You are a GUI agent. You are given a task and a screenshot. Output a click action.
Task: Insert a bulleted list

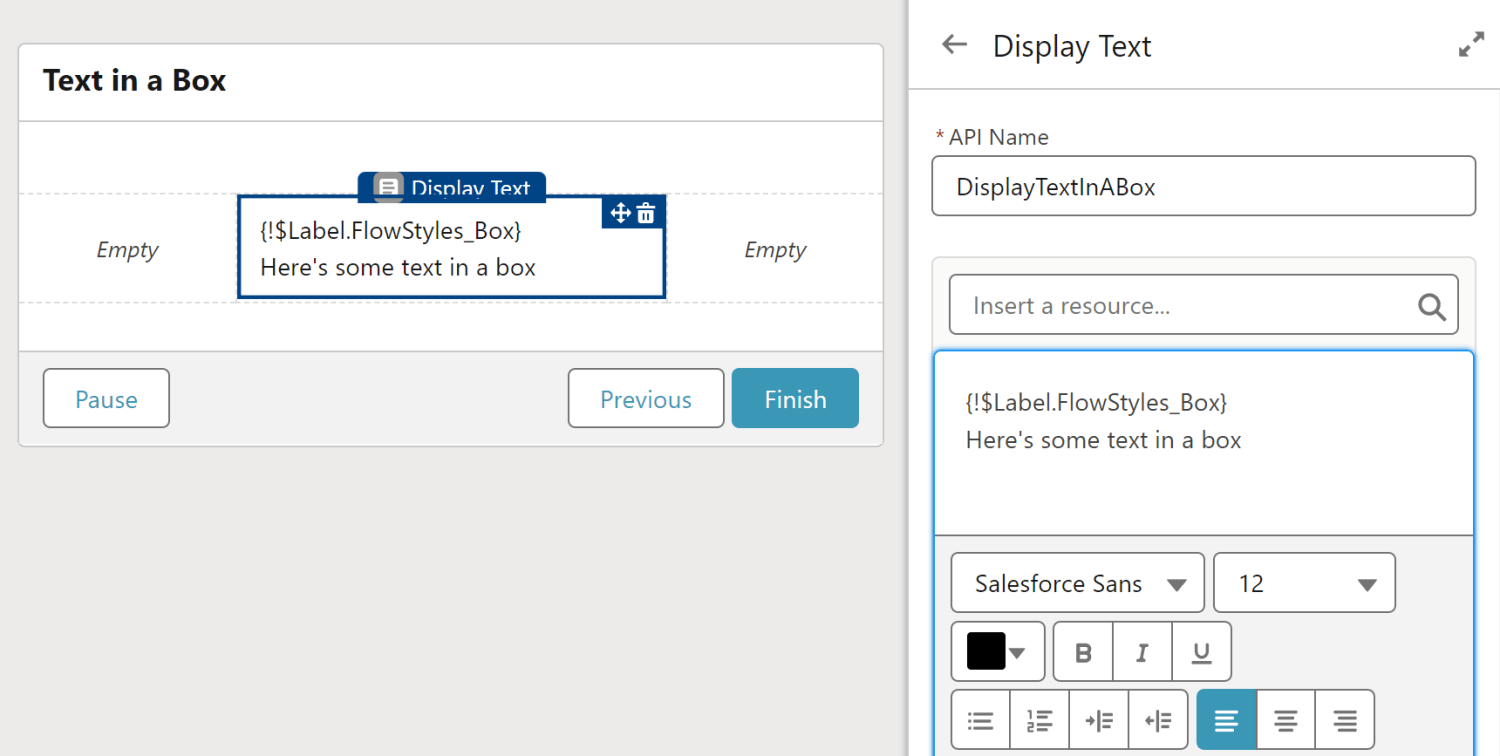point(980,719)
